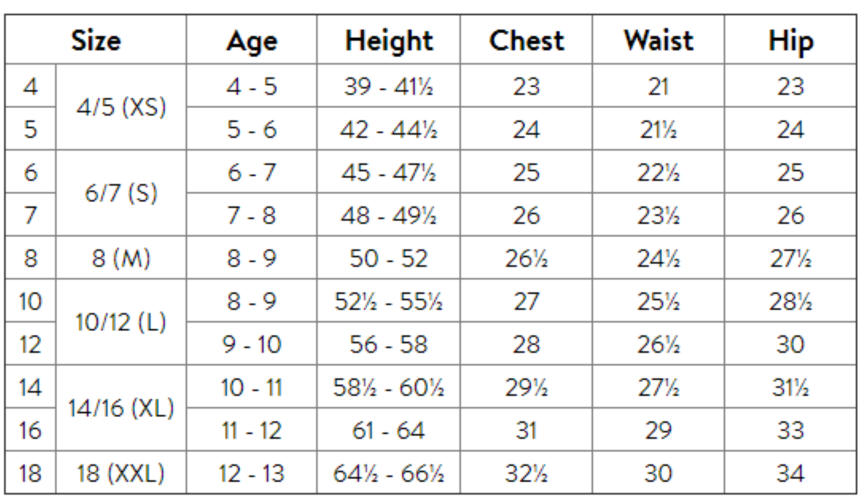Click the height cell reading 61 - 64

point(389,431)
